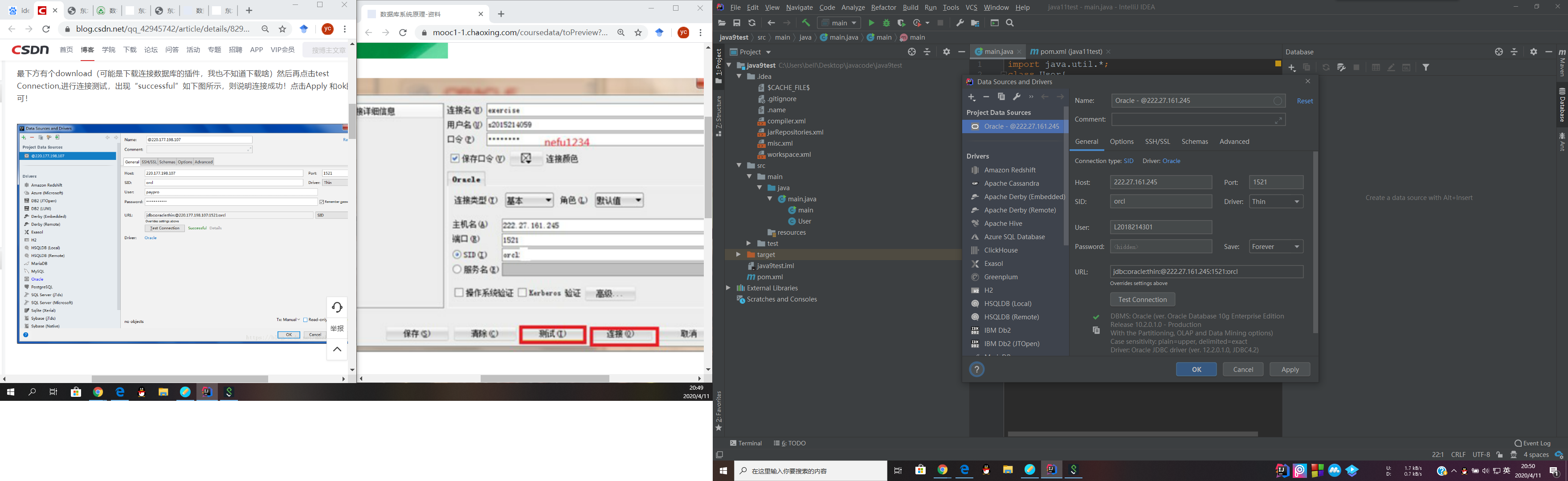
Task: Add a new data source with plus icon
Action: 972,98
